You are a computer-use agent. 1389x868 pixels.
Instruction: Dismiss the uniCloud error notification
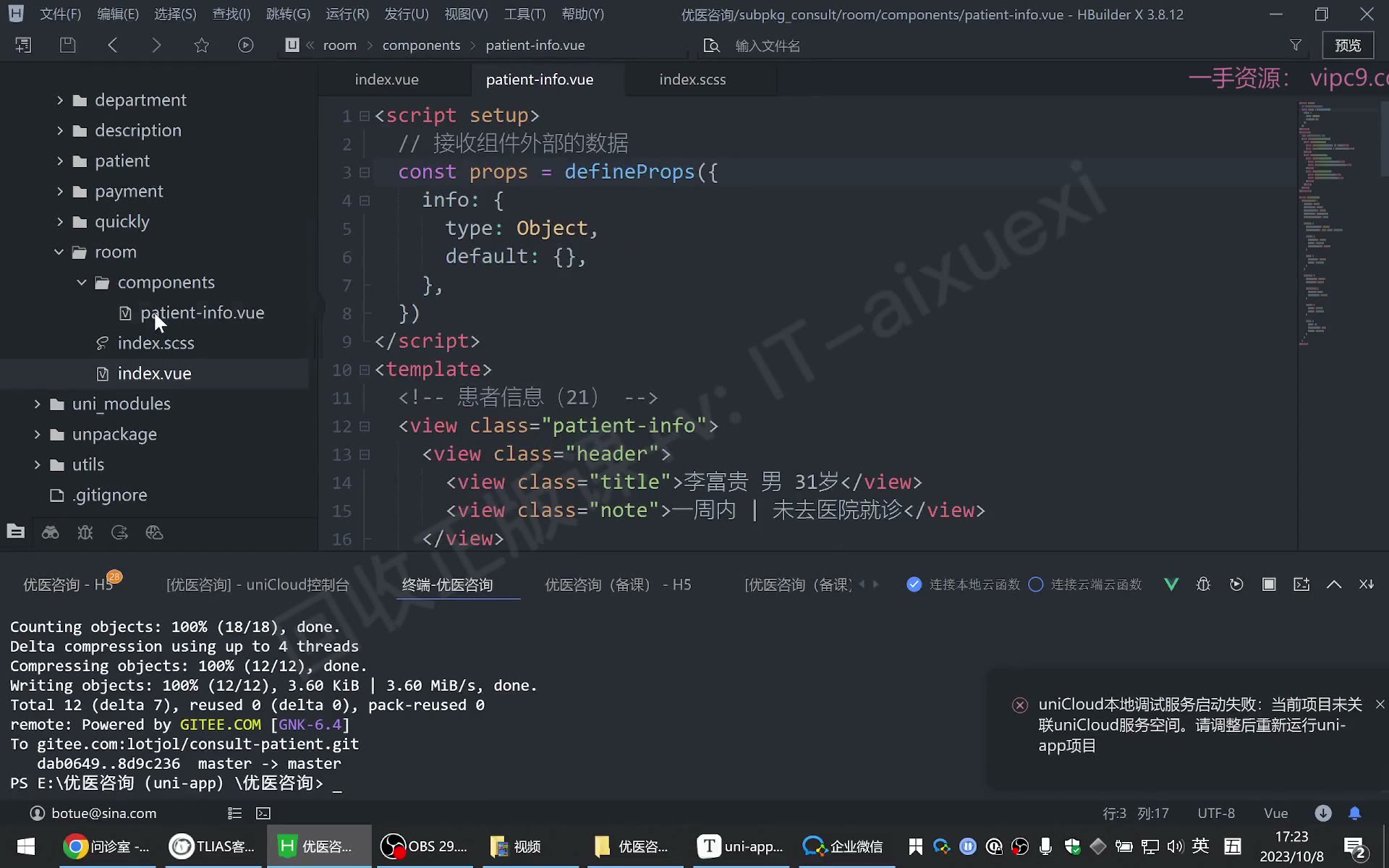1380,704
